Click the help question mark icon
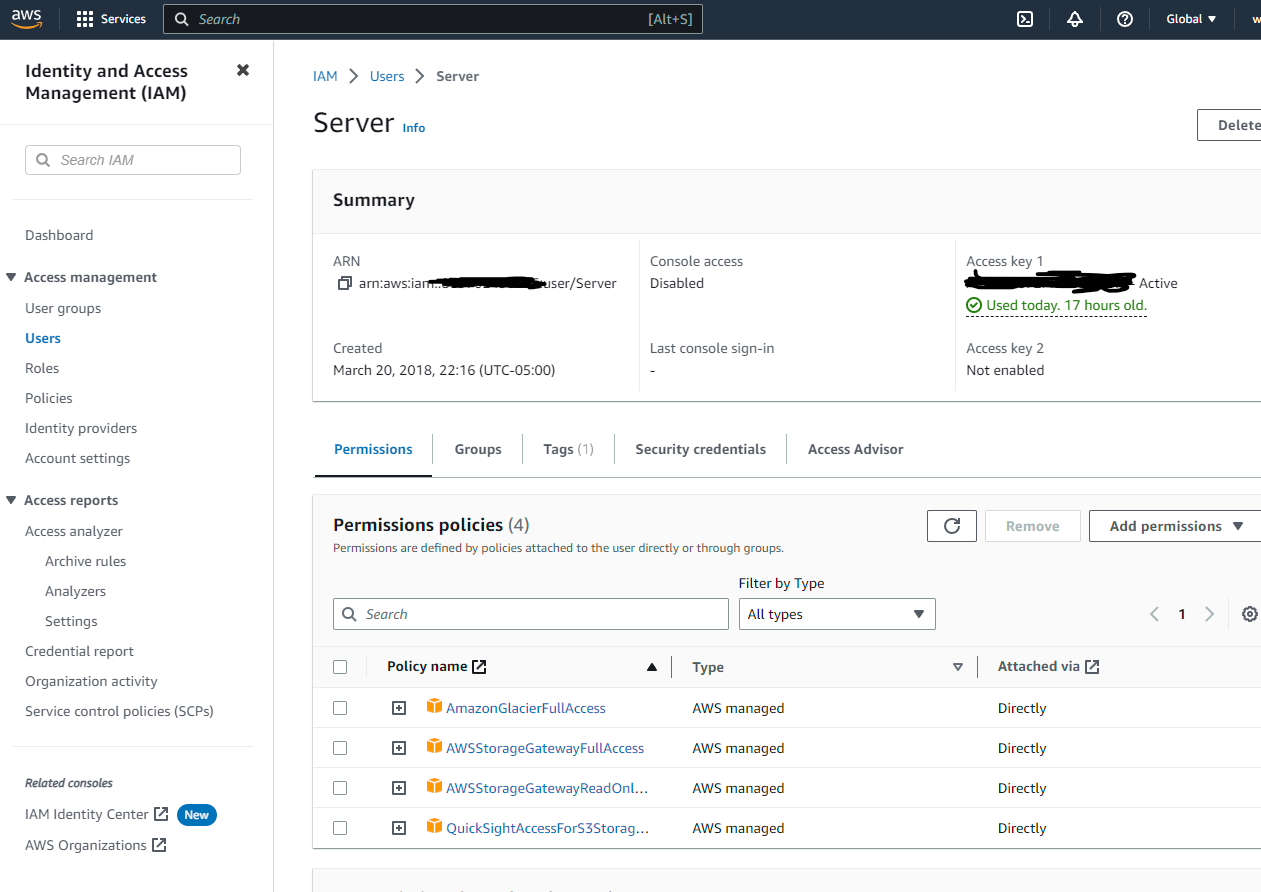Image resolution: width=1261 pixels, height=892 pixels. 1125,19
